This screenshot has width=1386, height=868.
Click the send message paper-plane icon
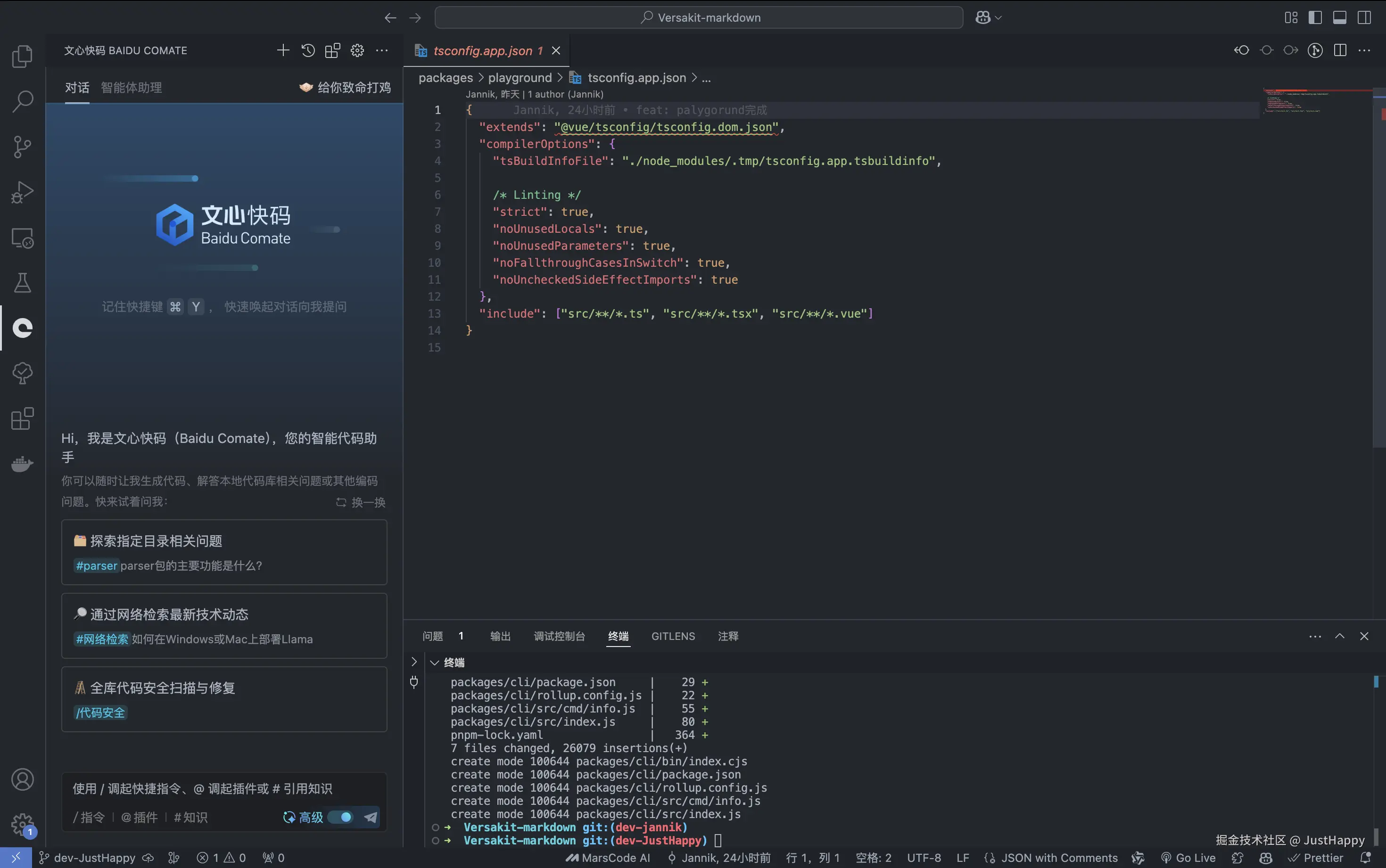pos(371,817)
